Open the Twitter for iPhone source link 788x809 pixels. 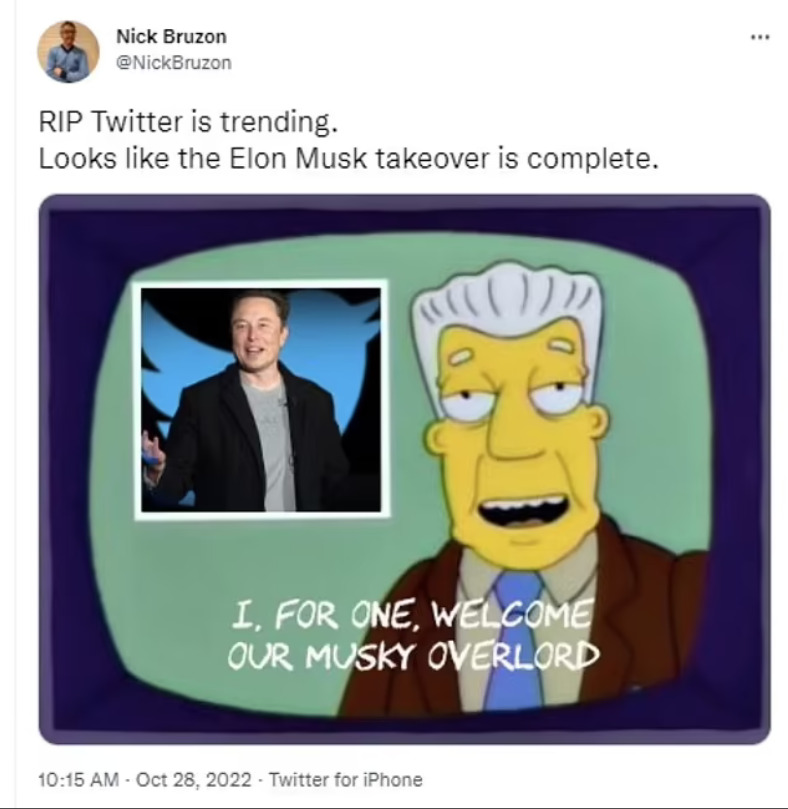(x=346, y=779)
